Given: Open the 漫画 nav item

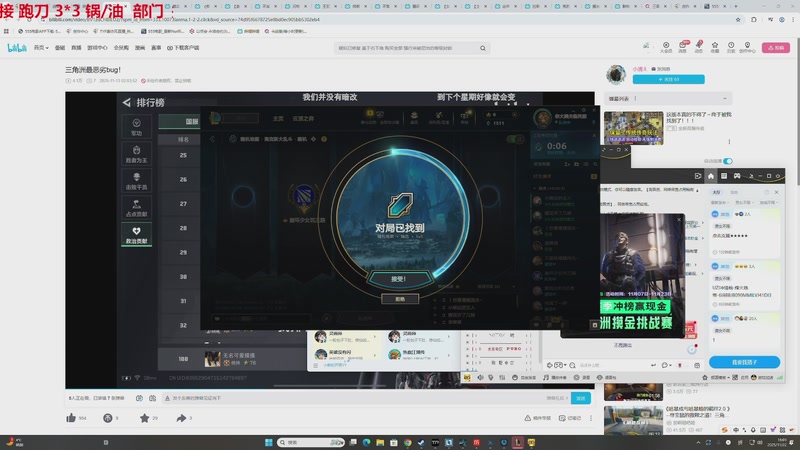Looking at the screenshot, I should 140,48.
